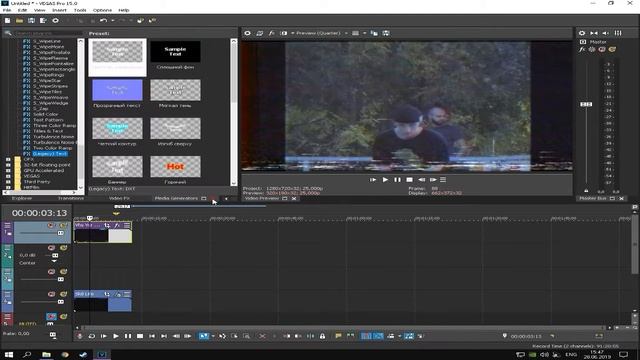Click the Event Pan/Crop icon on track 4 clip

(107, 294)
